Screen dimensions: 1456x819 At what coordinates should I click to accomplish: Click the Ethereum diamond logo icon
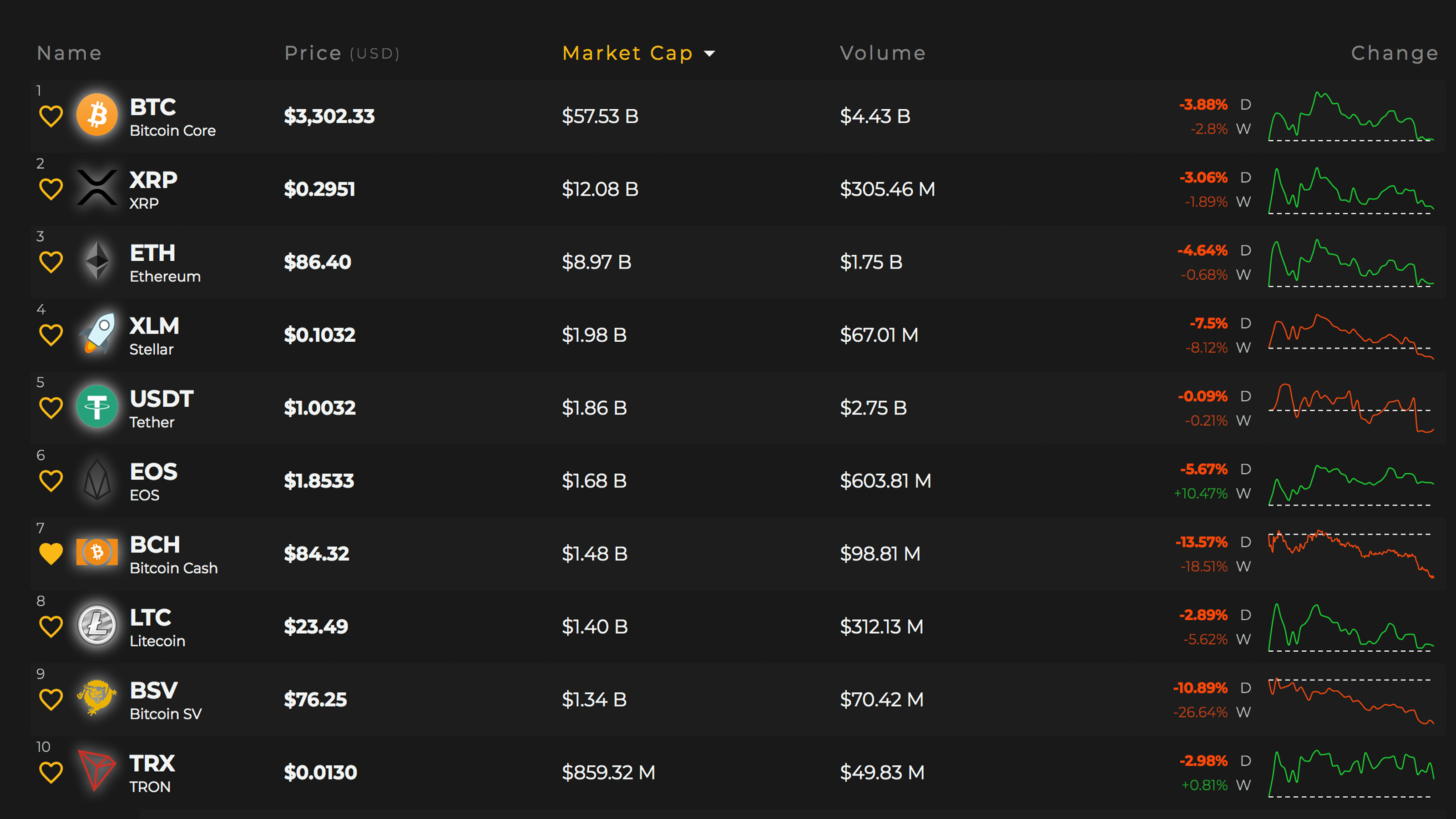click(96, 261)
